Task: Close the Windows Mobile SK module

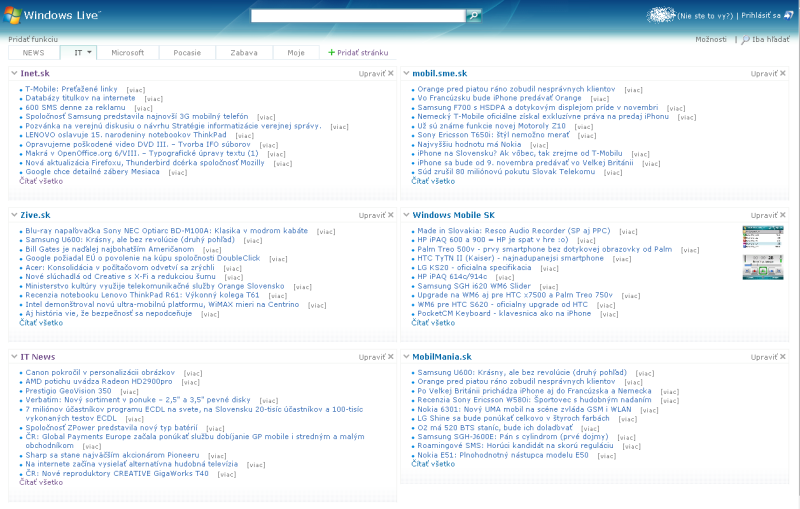Action: point(783,215)
